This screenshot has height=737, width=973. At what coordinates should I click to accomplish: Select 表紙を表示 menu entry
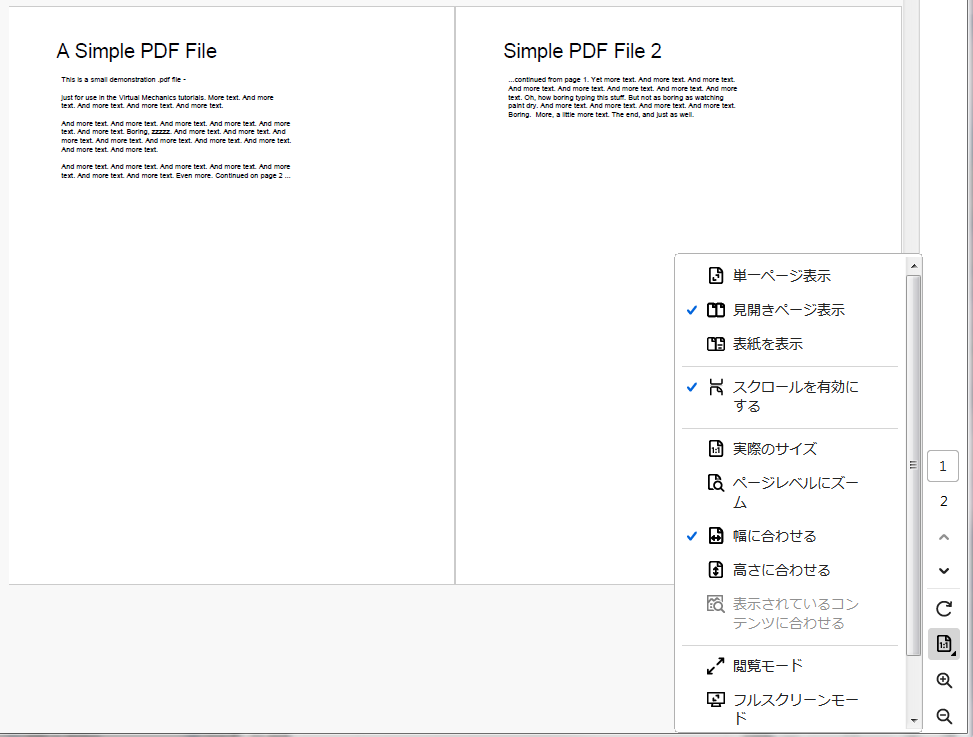[767, 344]
